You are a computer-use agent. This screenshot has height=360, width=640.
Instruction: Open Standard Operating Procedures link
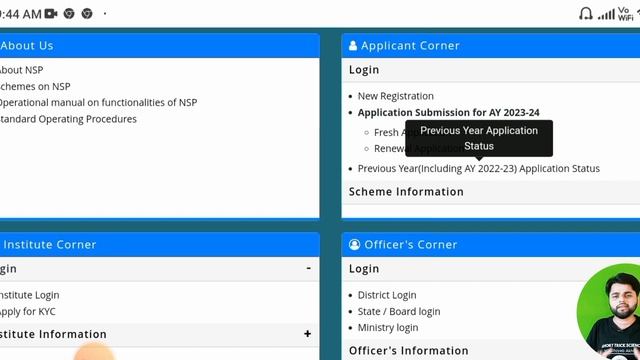pyautogui.click(x=68, y=119)
